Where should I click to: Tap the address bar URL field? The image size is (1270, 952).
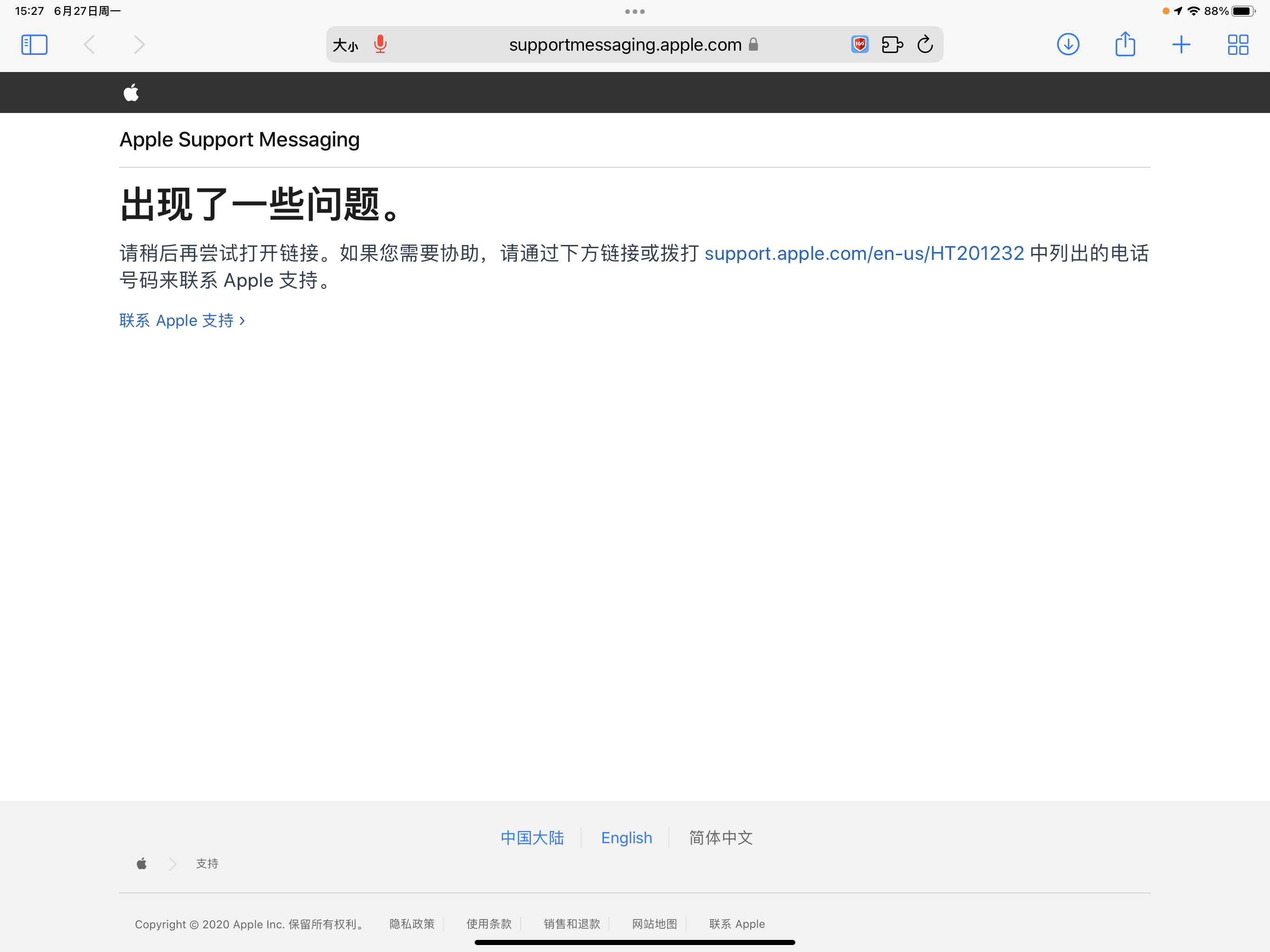[625, 45]
